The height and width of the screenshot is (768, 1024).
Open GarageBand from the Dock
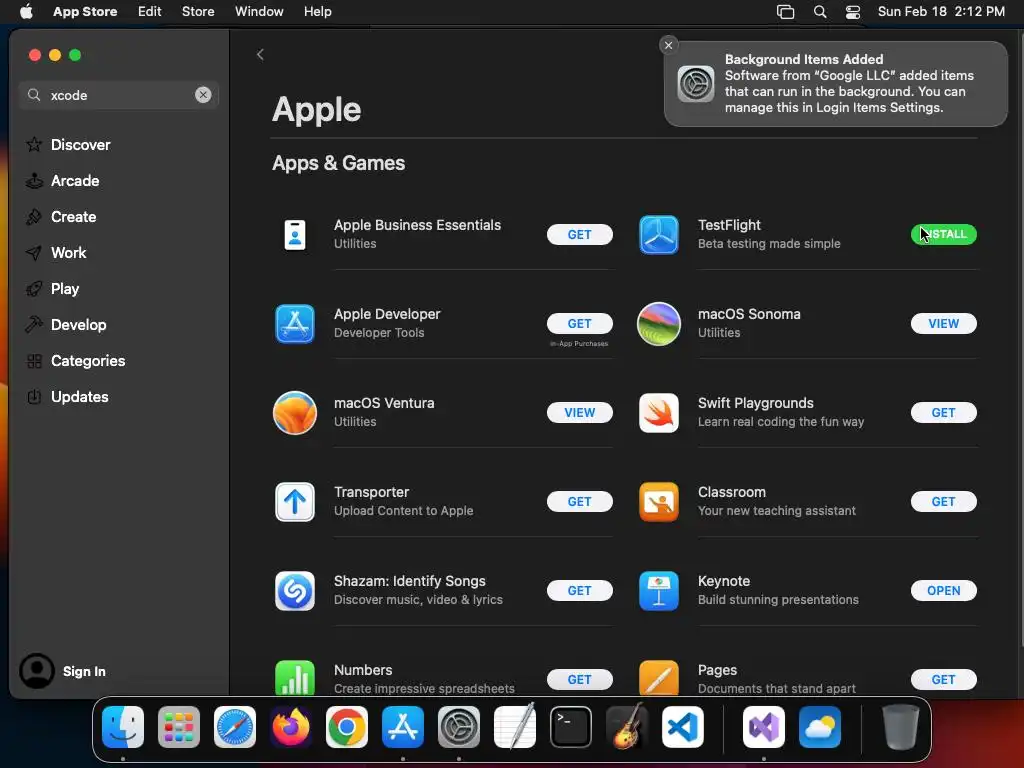coord(627,726)
